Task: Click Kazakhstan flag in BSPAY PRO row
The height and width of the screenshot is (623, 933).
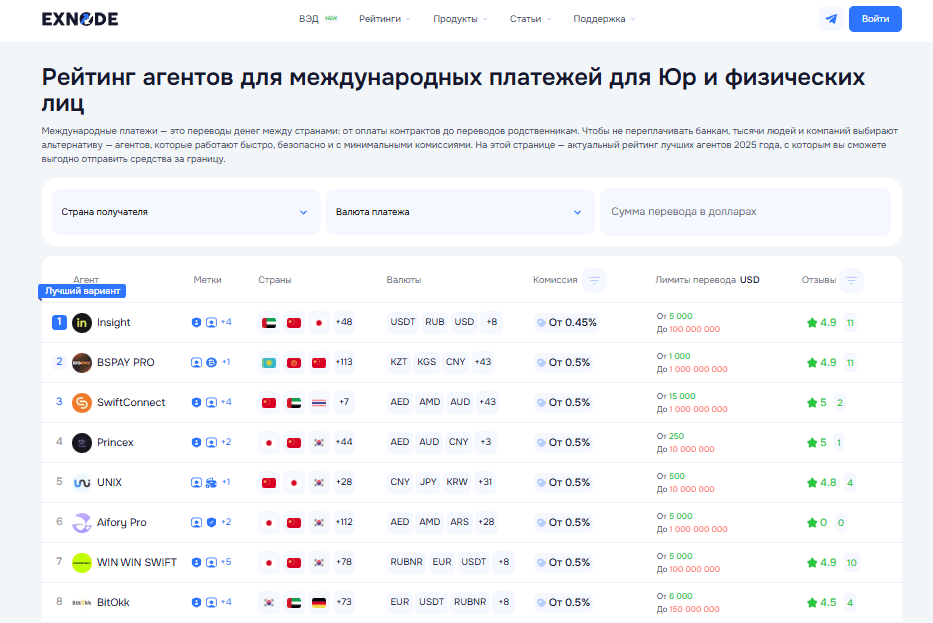Action: click(269, 362)
